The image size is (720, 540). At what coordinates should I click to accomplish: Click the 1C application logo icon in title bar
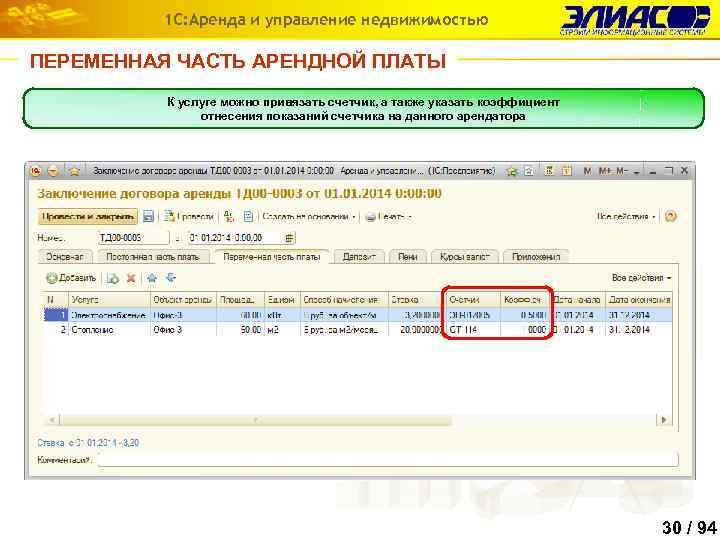coord(36,171)
